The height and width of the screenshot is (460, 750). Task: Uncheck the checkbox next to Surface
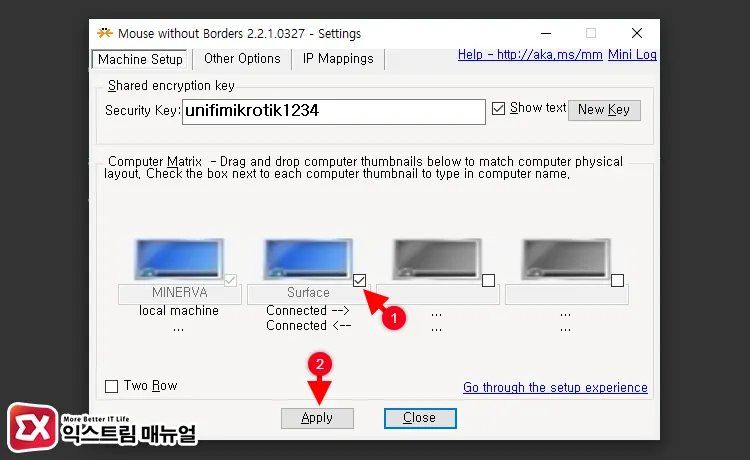(360, 280)
